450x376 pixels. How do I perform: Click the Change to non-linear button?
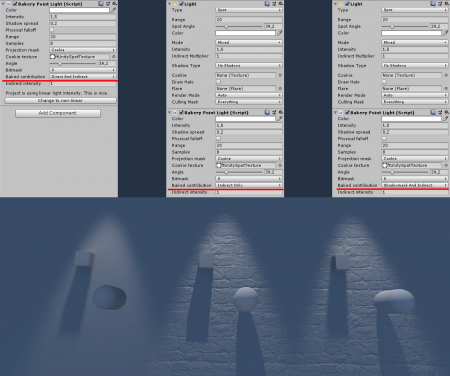tap(60, 100)
